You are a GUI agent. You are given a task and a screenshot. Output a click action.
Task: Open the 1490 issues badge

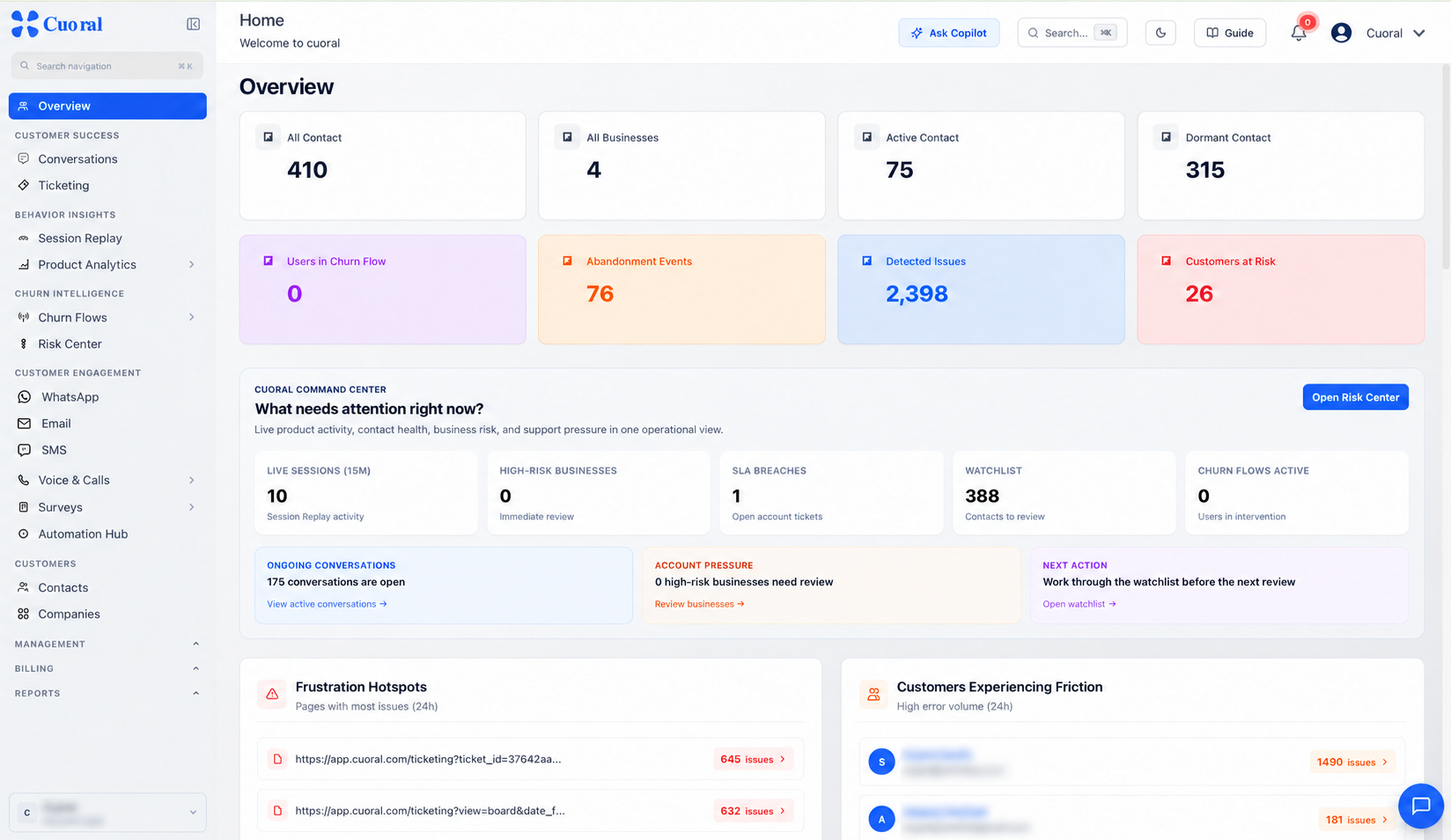click(1352, 762)
